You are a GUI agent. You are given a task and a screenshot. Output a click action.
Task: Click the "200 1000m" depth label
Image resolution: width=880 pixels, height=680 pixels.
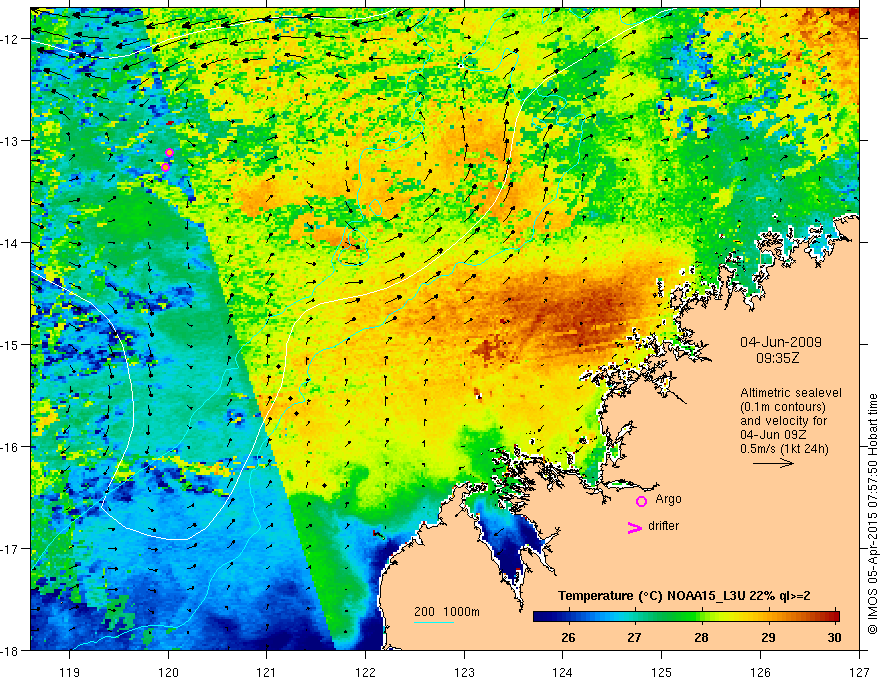(x=447, y=612)
